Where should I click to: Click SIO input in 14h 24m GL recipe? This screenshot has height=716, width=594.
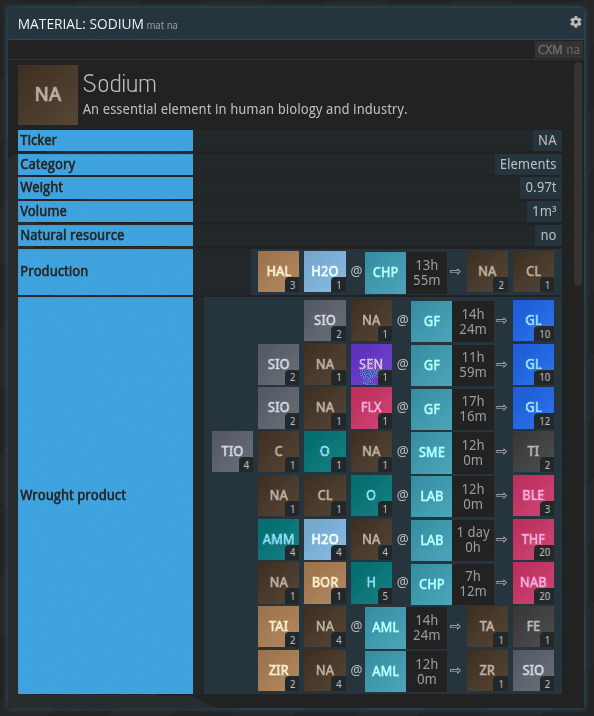click(325, 321)
